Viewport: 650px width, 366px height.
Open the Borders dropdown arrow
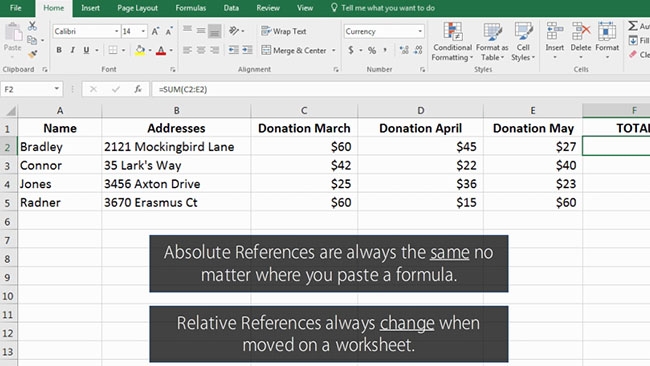[123, 51]
